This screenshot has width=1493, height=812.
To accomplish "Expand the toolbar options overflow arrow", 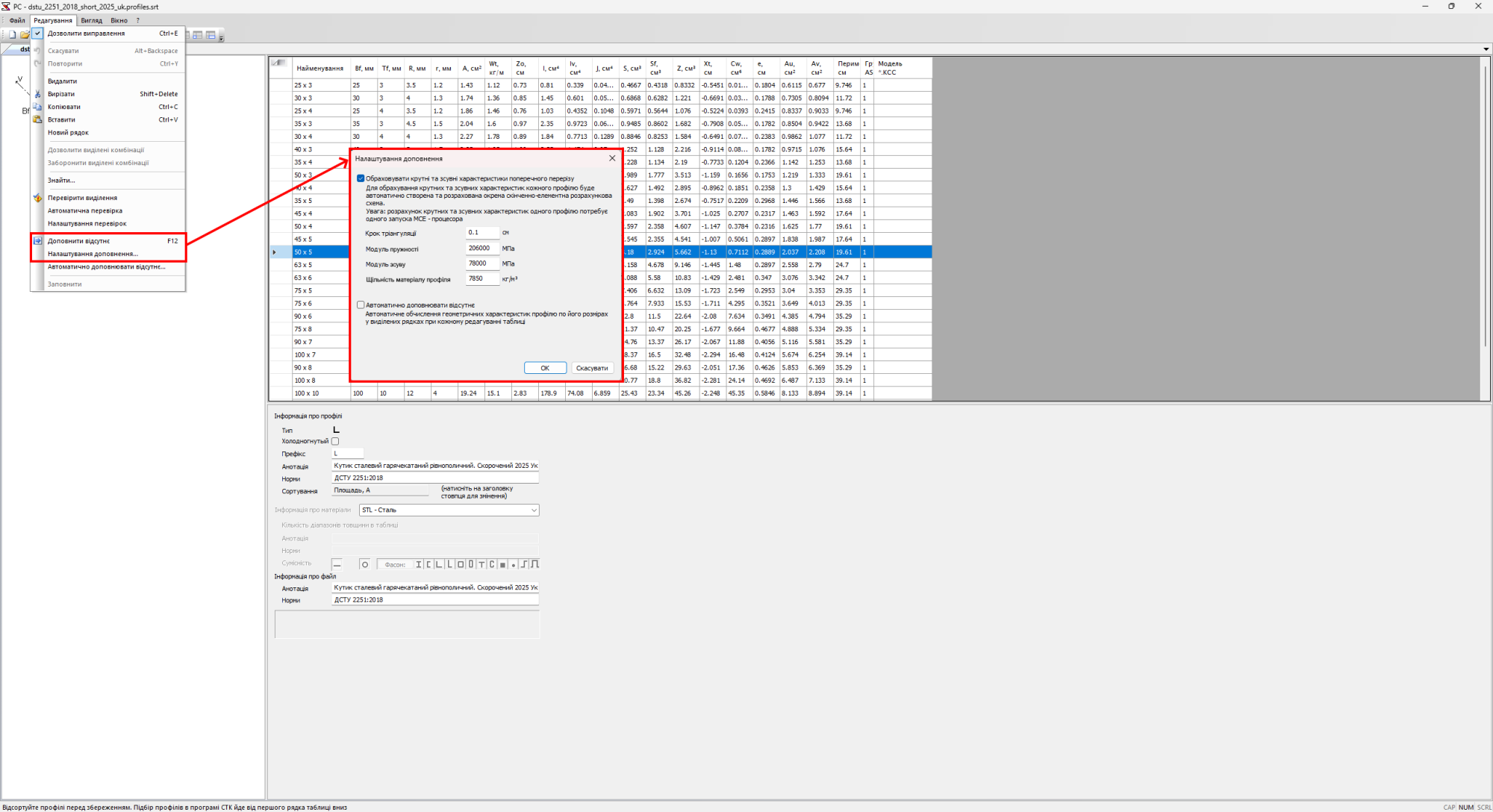I will 221,37.
